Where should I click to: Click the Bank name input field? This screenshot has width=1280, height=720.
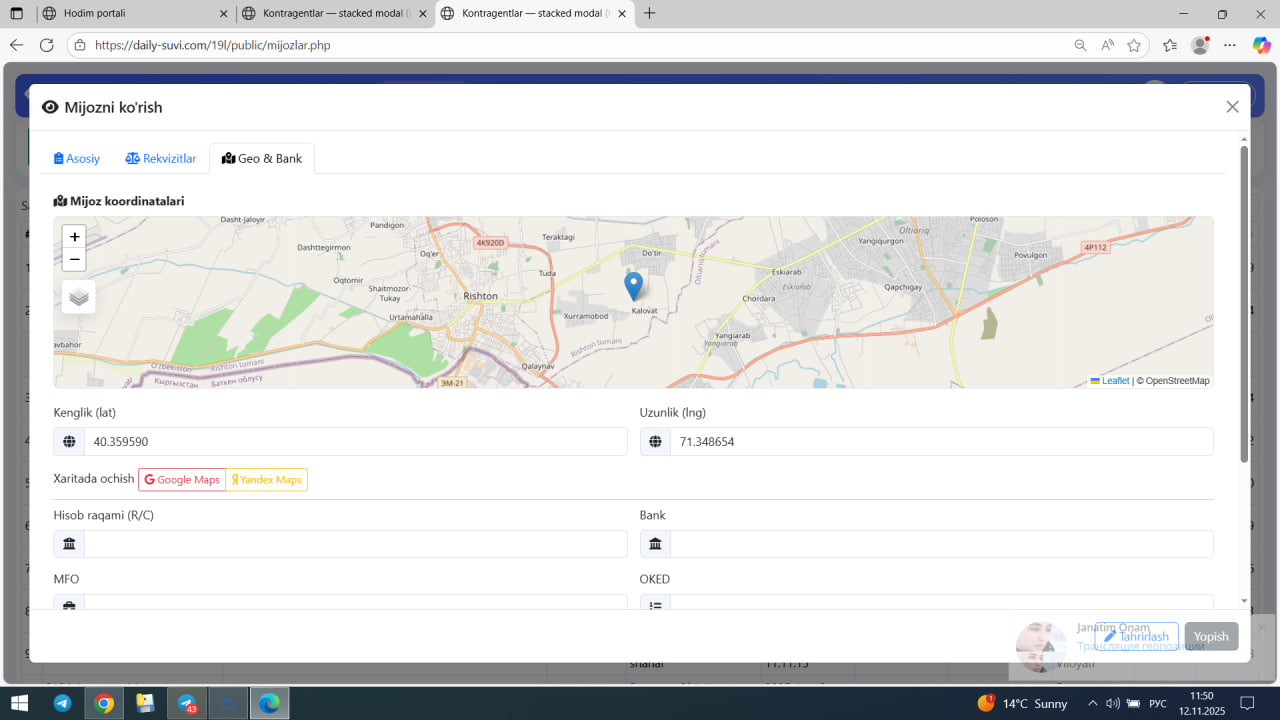(940, 544)
